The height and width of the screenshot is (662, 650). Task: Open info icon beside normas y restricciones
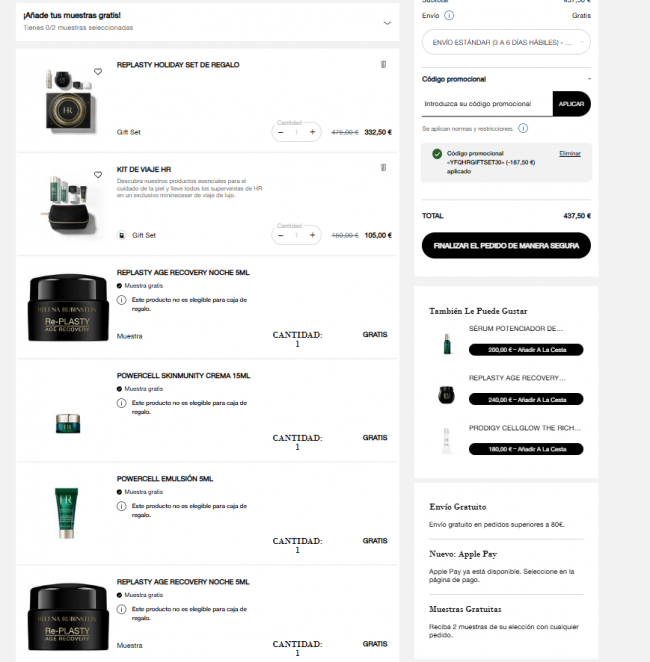pos(523,128)
